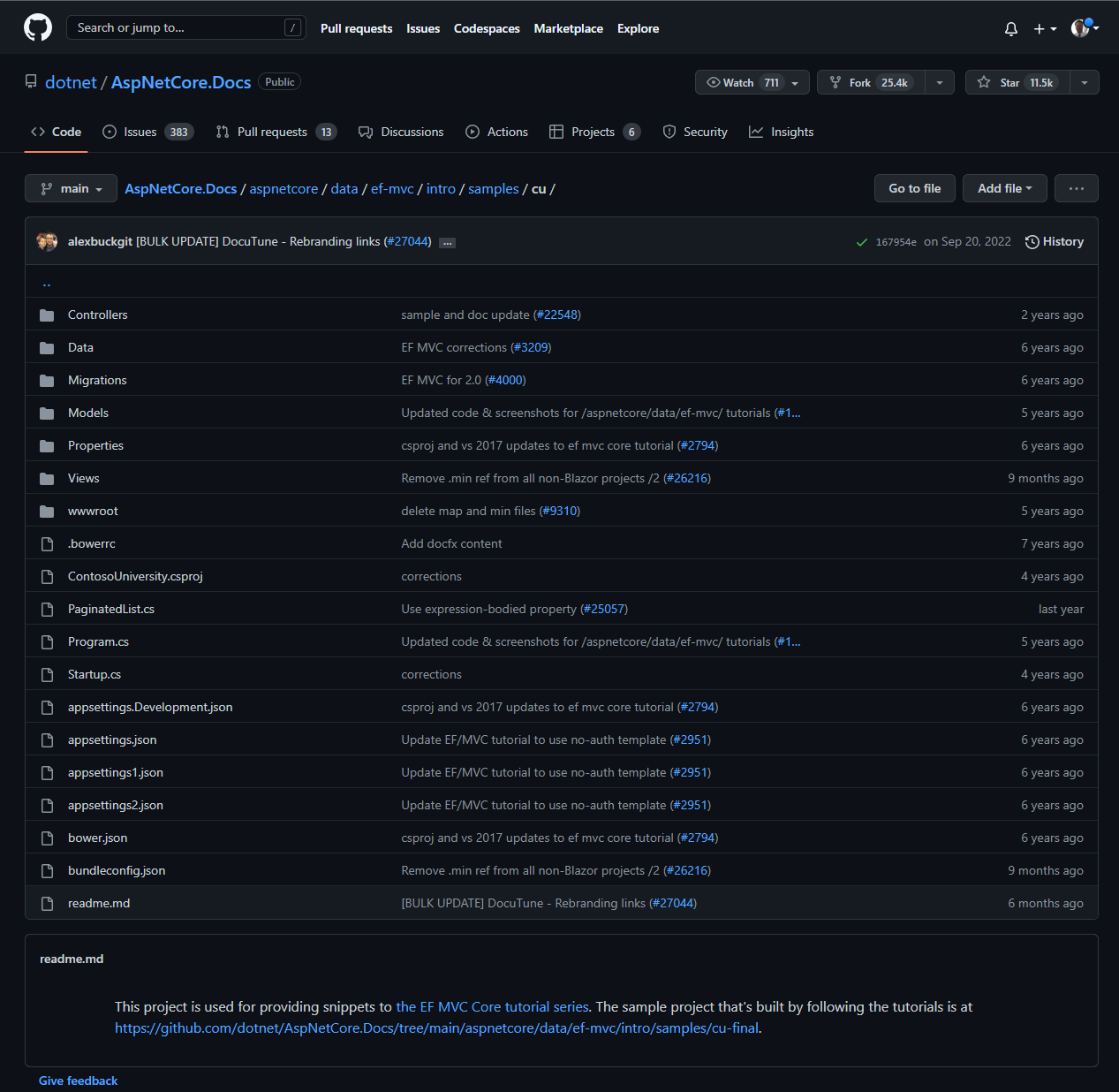Open the Add file dropdown
The width and height of the screenshot is (1119, 1092).
[1005, 188]
